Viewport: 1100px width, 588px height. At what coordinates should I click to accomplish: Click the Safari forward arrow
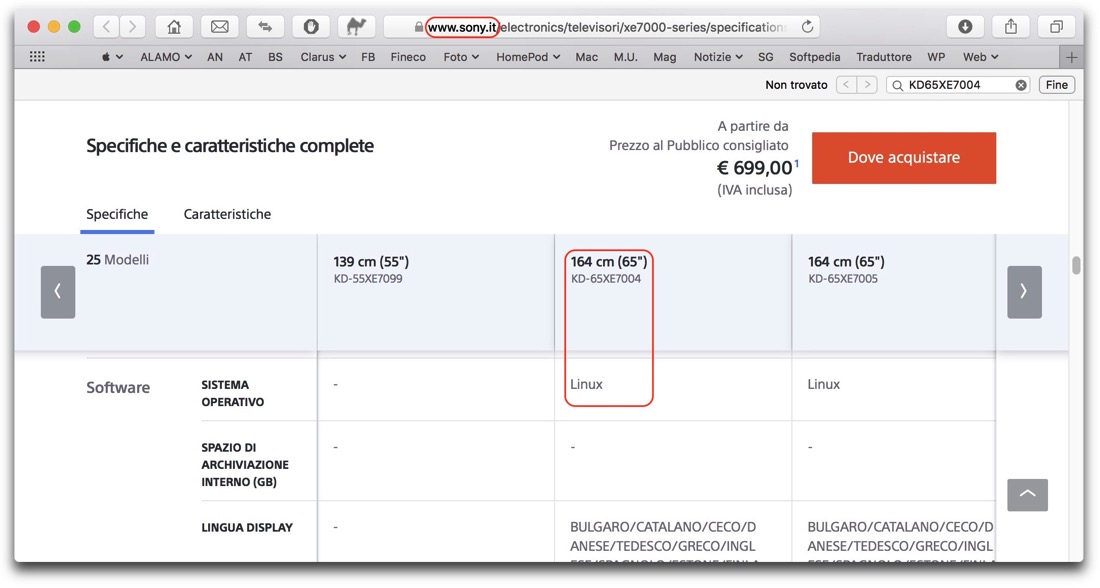pyautogui.click(x=132, y=27)
